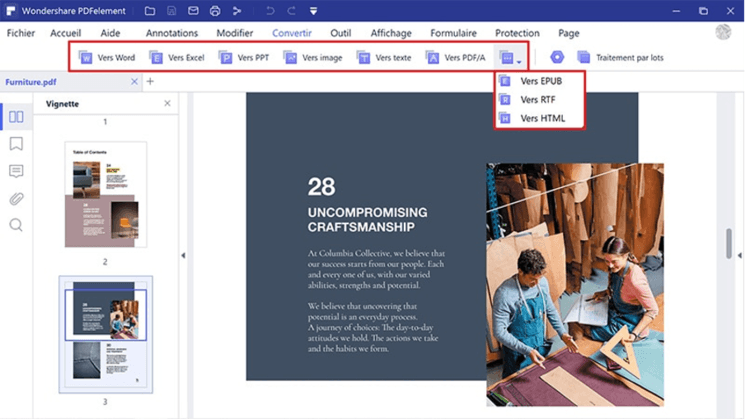Show the attachments paperclip panel
The height and width of the screenshot is (419, 745).
coord(16,198)
